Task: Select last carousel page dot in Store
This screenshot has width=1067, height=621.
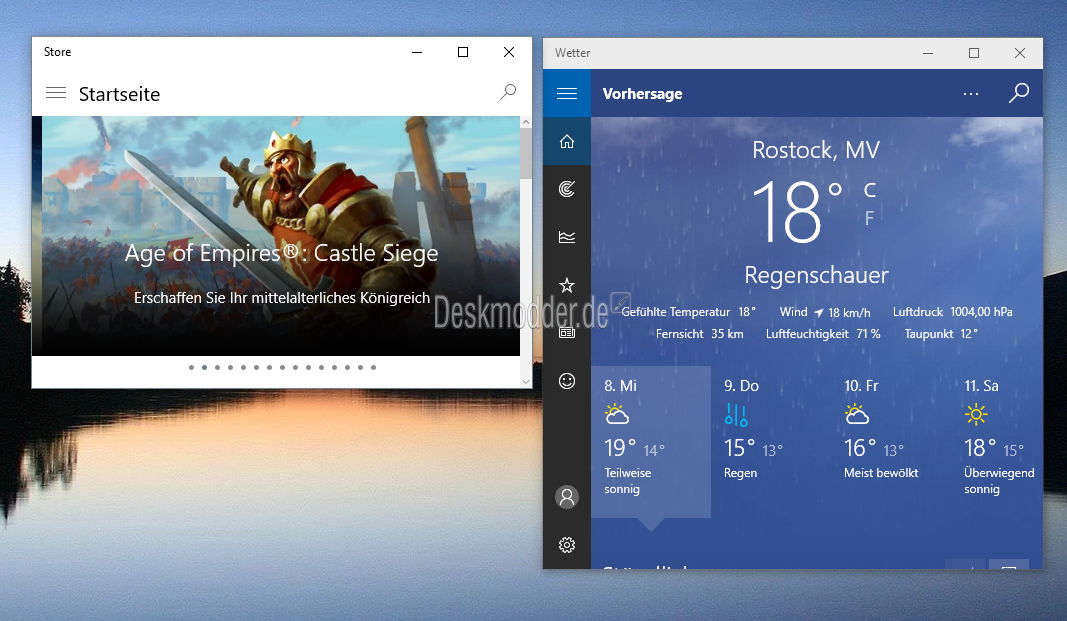Action: click(x=373, y=367)
